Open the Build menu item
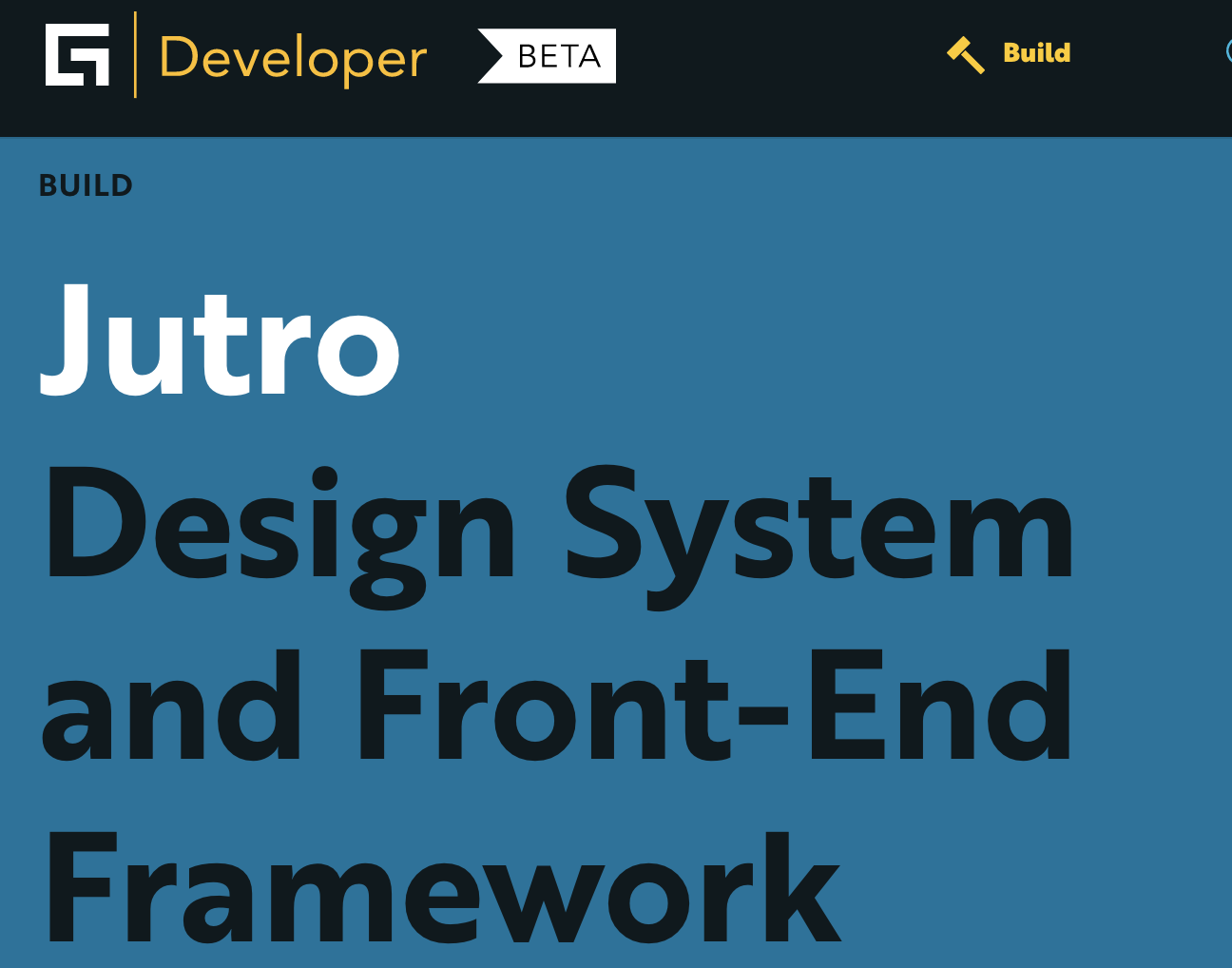 point(1036,53)
